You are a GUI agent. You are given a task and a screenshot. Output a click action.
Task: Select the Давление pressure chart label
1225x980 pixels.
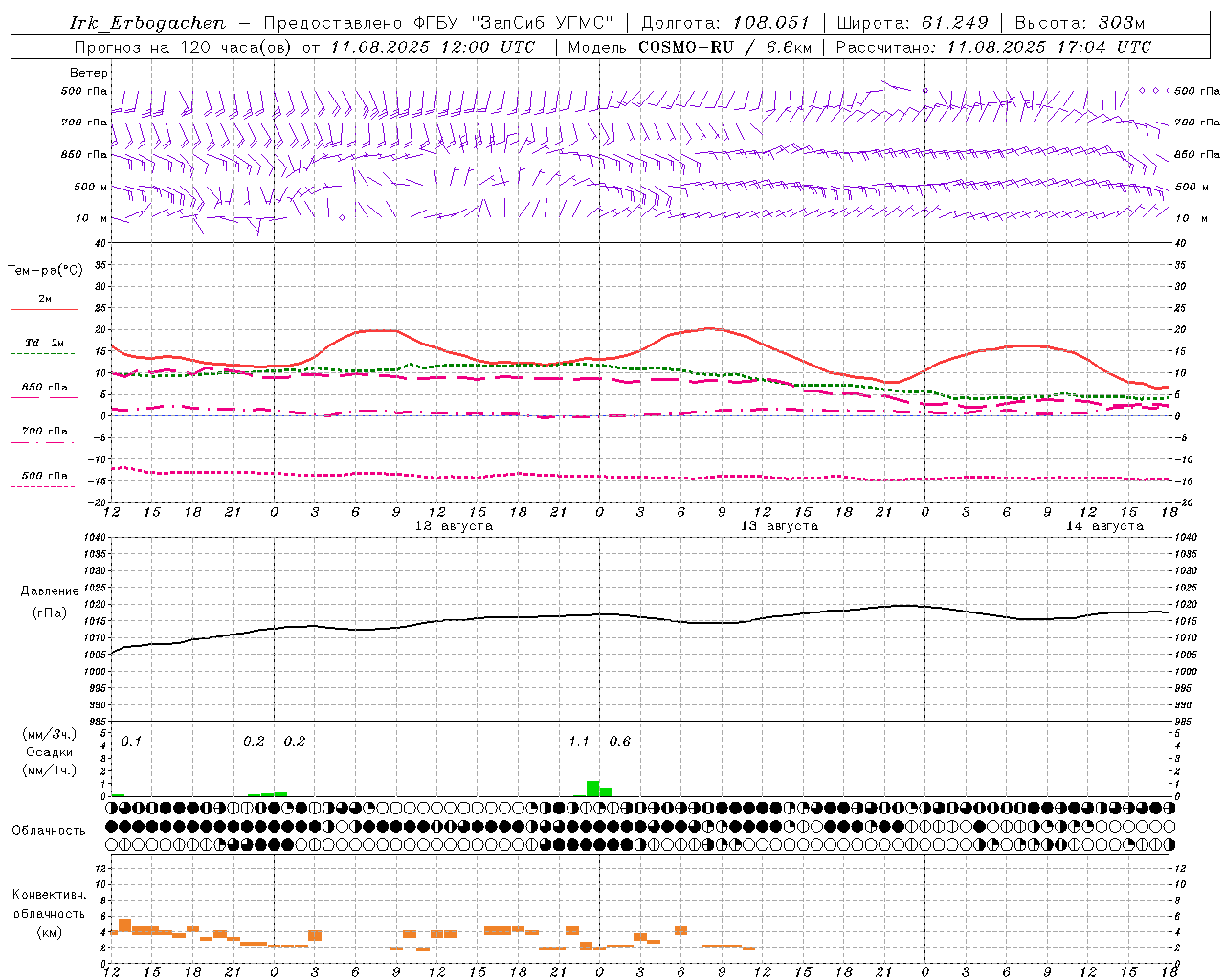[x=50, y=591]
